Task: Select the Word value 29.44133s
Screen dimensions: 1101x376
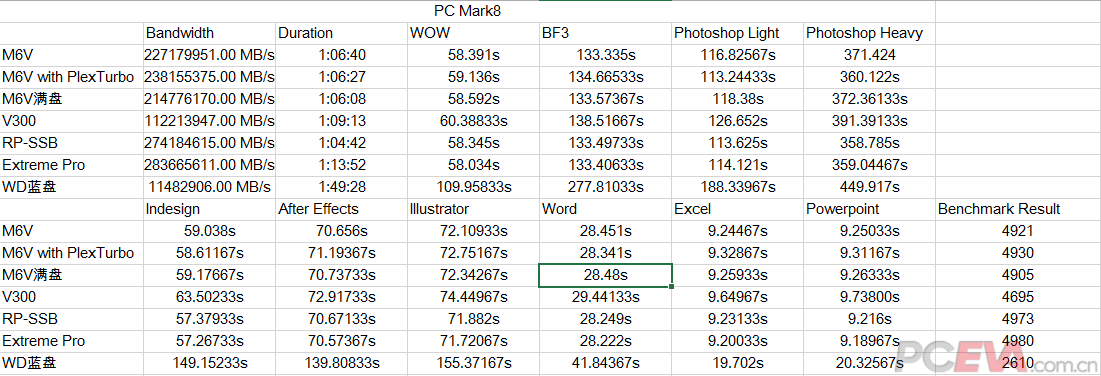Action: tap(605, 297)
